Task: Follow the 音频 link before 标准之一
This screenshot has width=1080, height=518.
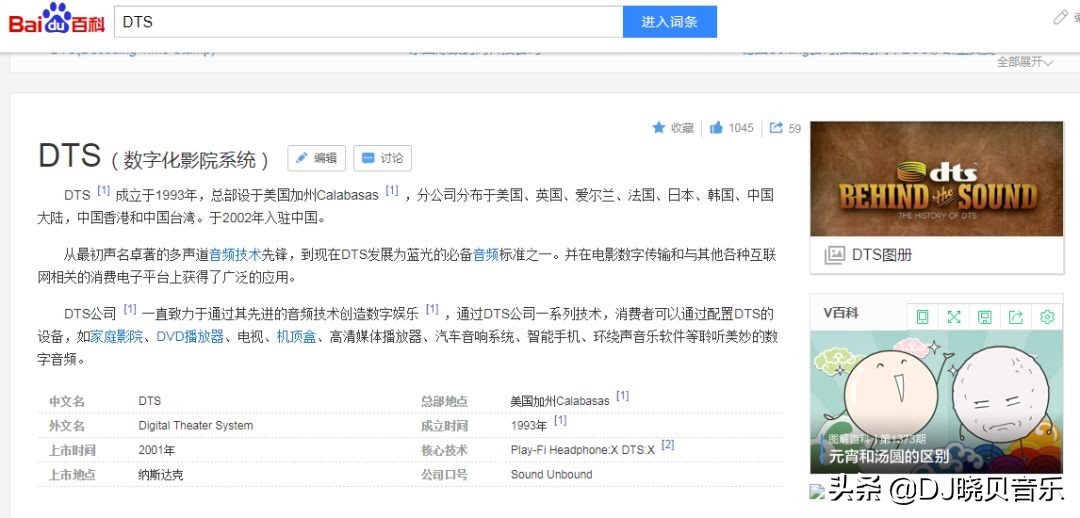Action: coord(486,255)
